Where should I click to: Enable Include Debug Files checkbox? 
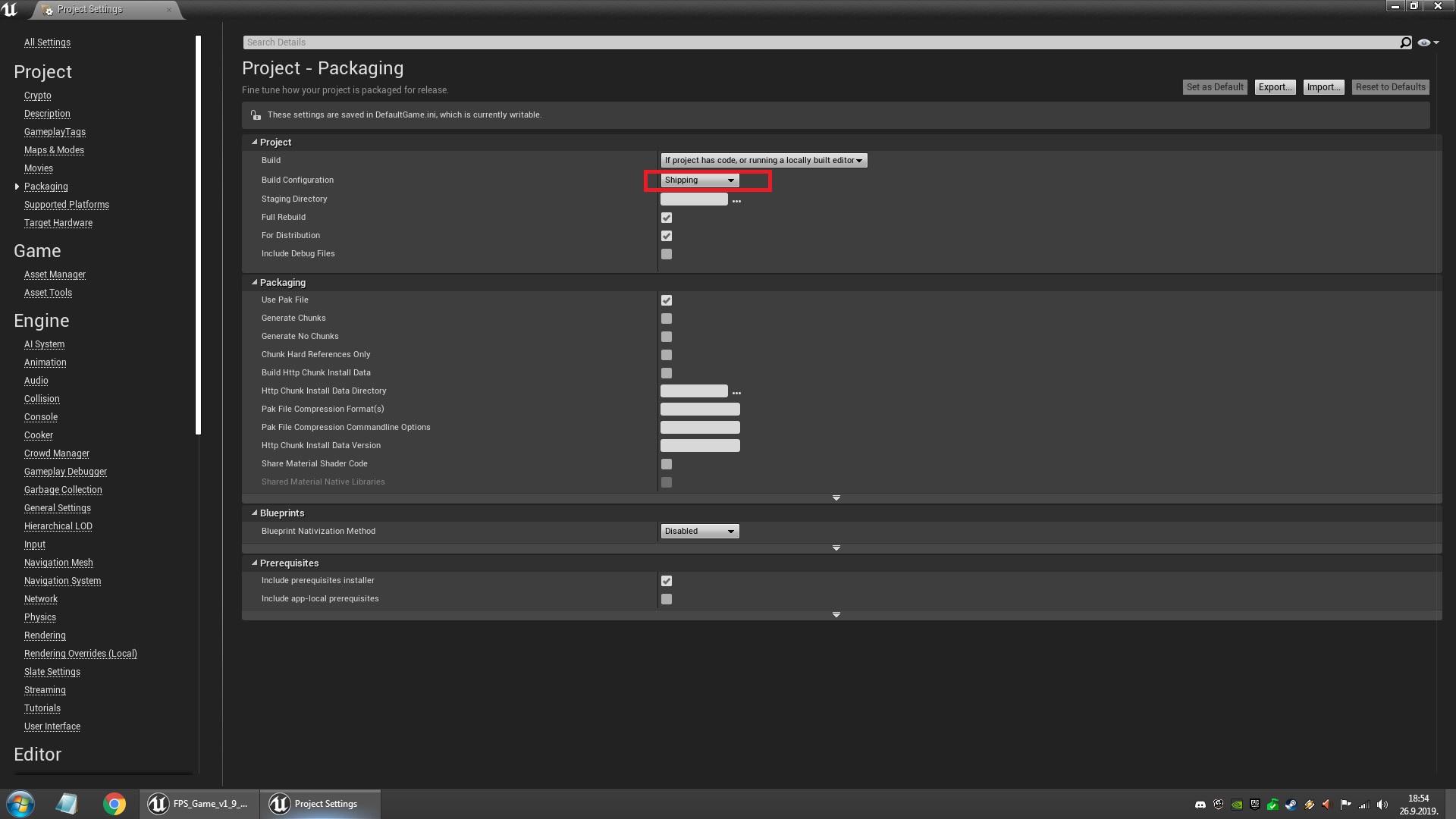click(x=667, y=254)
